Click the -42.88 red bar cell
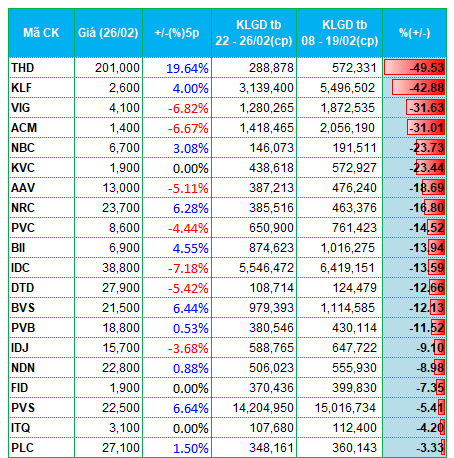The height and width of the screenshot is (458, 454). pos(415,88)
